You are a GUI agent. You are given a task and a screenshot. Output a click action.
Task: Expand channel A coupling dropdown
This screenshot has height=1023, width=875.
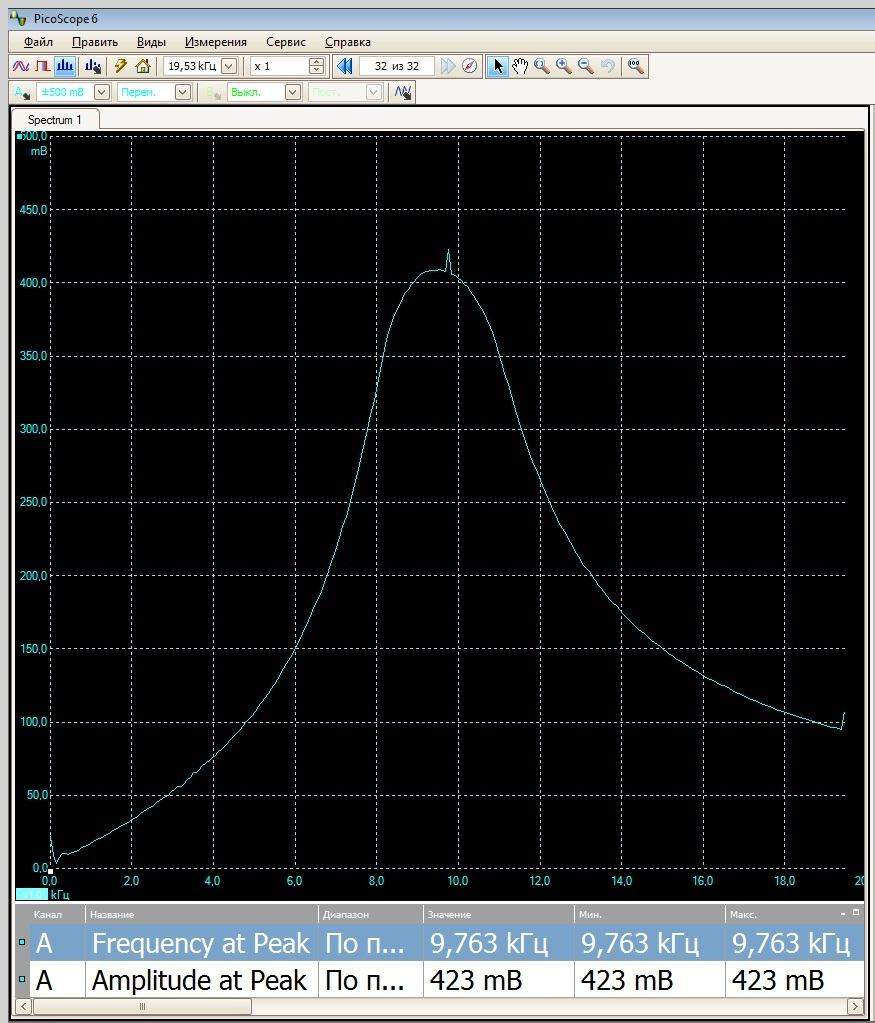pyautogui.click(x=182, y=92)
